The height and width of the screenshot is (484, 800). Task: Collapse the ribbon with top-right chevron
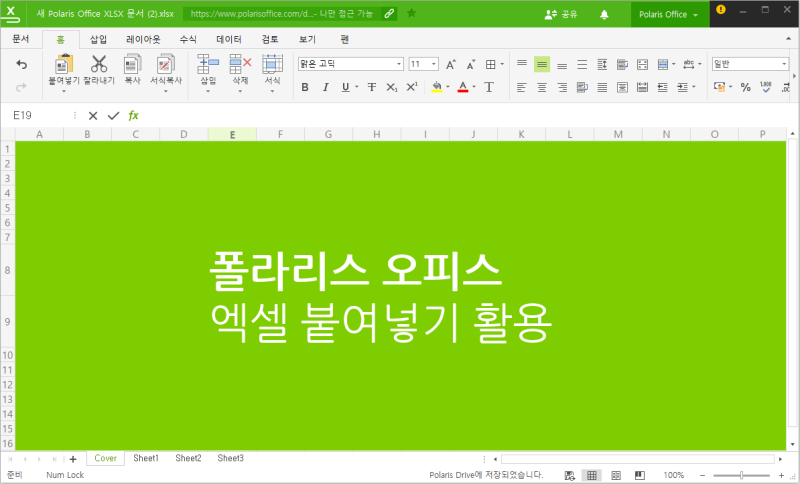click(x=789, y=39)
